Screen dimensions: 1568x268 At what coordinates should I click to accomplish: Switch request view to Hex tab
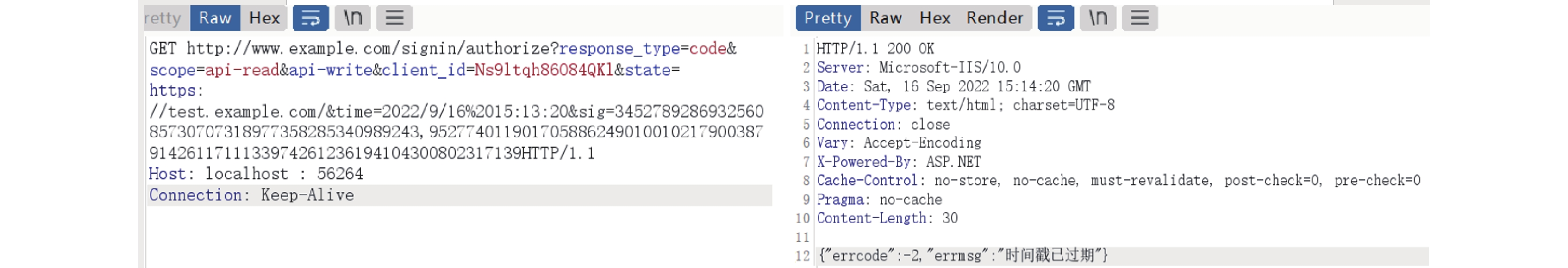click(x=264, y=18)
